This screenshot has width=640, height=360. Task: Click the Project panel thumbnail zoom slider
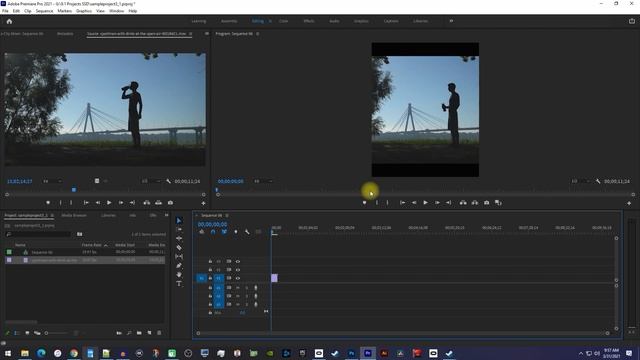pyautogui.click(x=57, y=333)
